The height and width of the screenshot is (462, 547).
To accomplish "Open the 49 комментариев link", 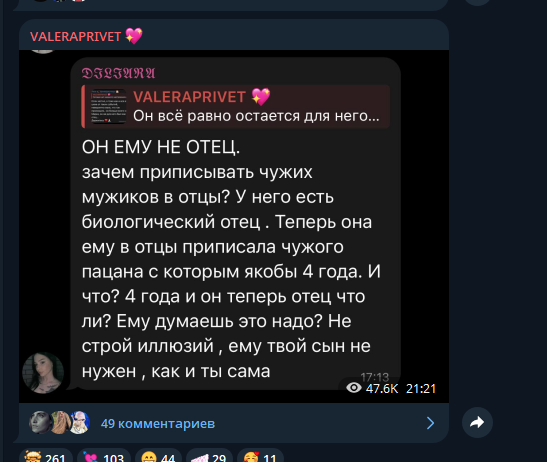I will pyautogui.click(x=158, y=424).
